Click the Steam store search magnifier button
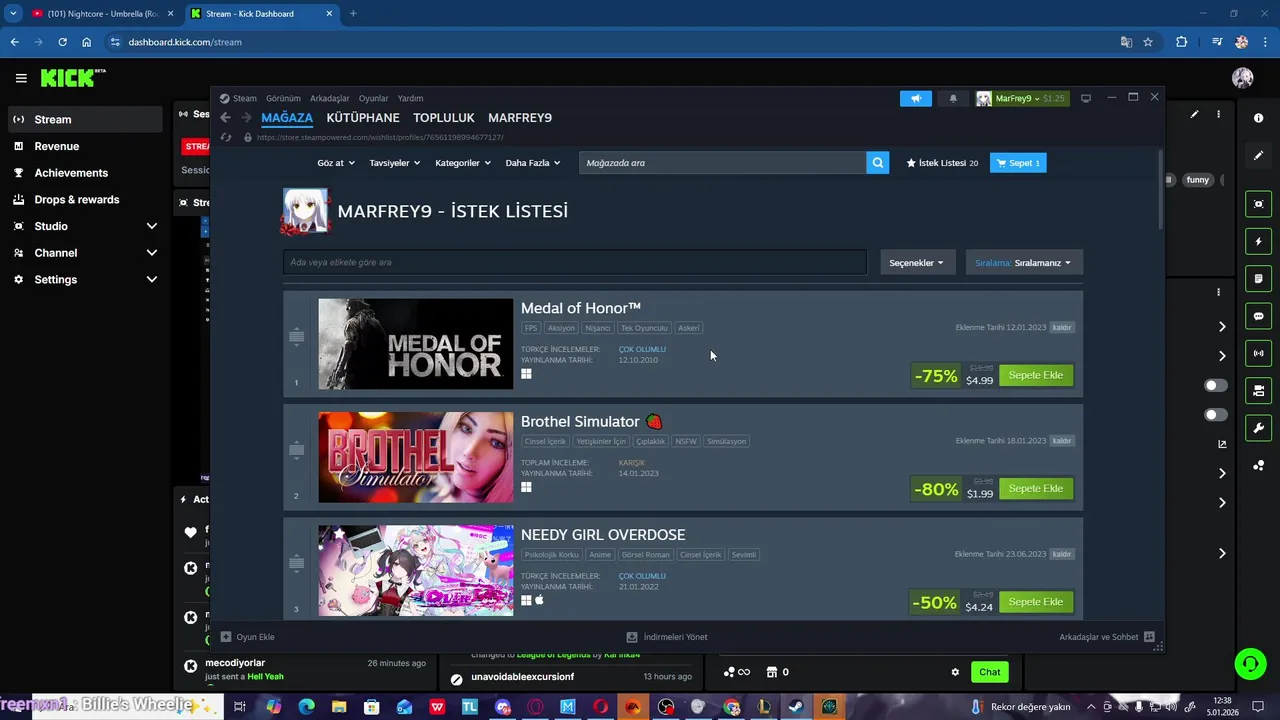Viewport: 1280px width, 720px height. (x=877, y=163)
